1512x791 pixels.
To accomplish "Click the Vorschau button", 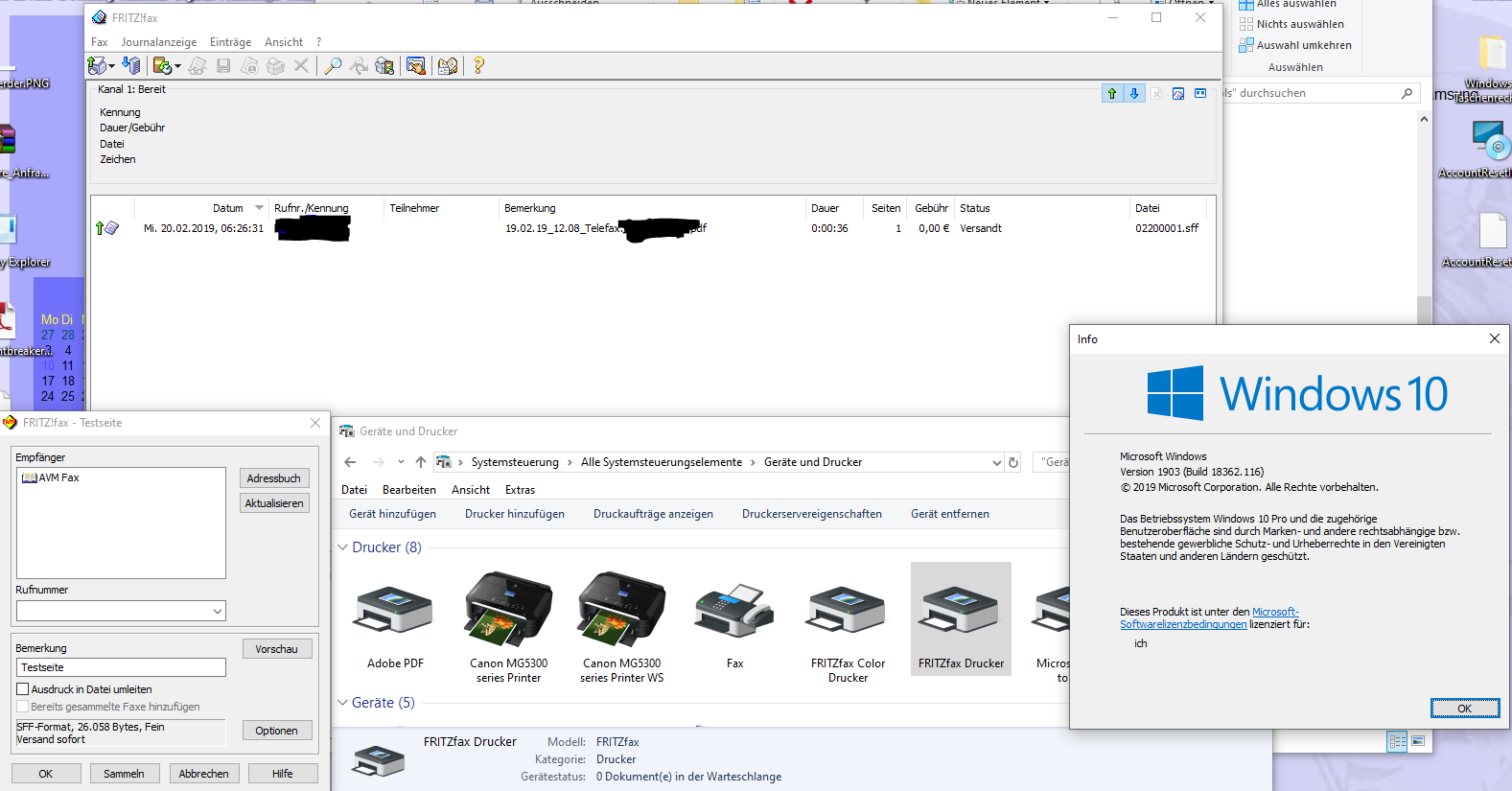I will [277, 649].
